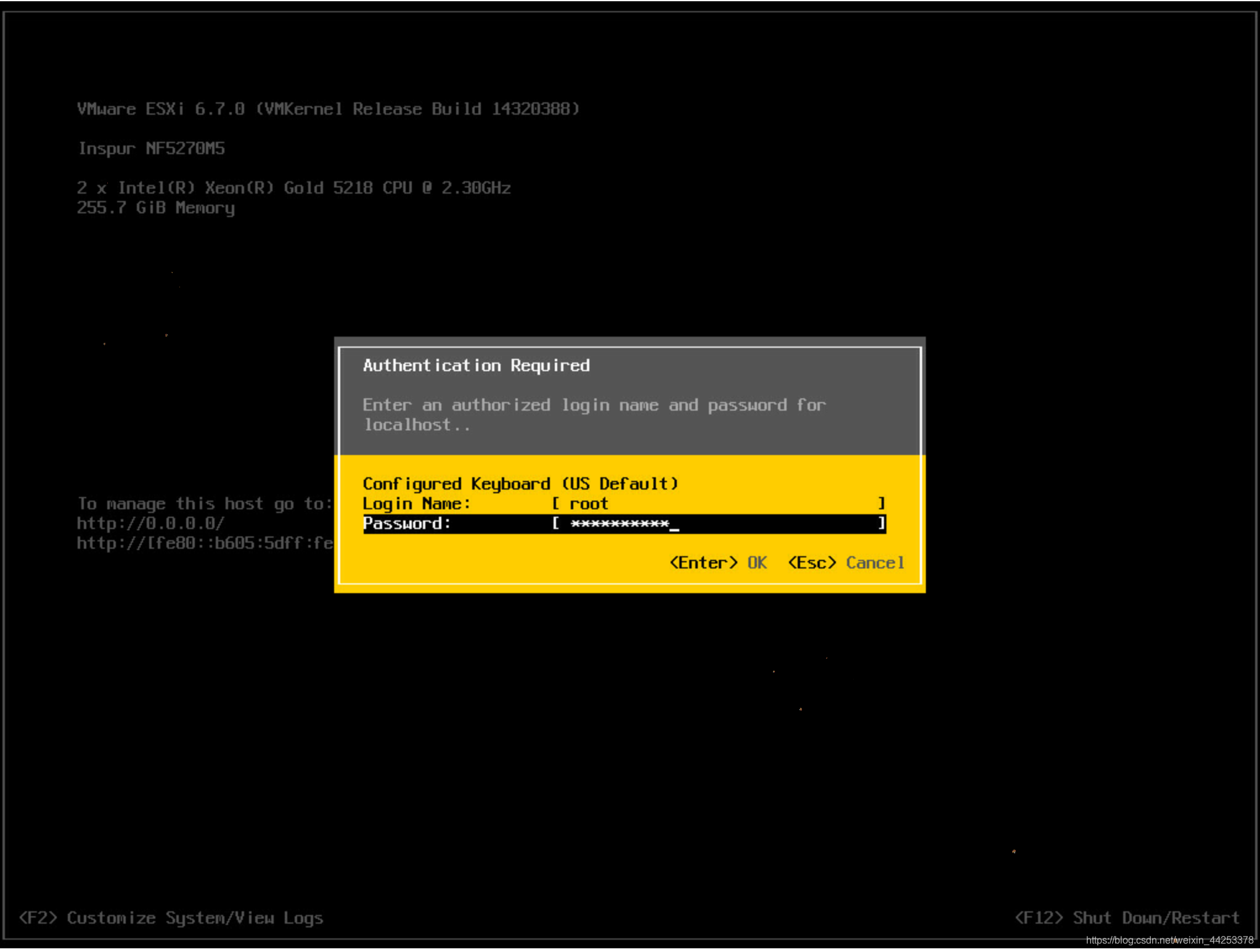Click the F12 Shut Down/Restart option

1127,918
